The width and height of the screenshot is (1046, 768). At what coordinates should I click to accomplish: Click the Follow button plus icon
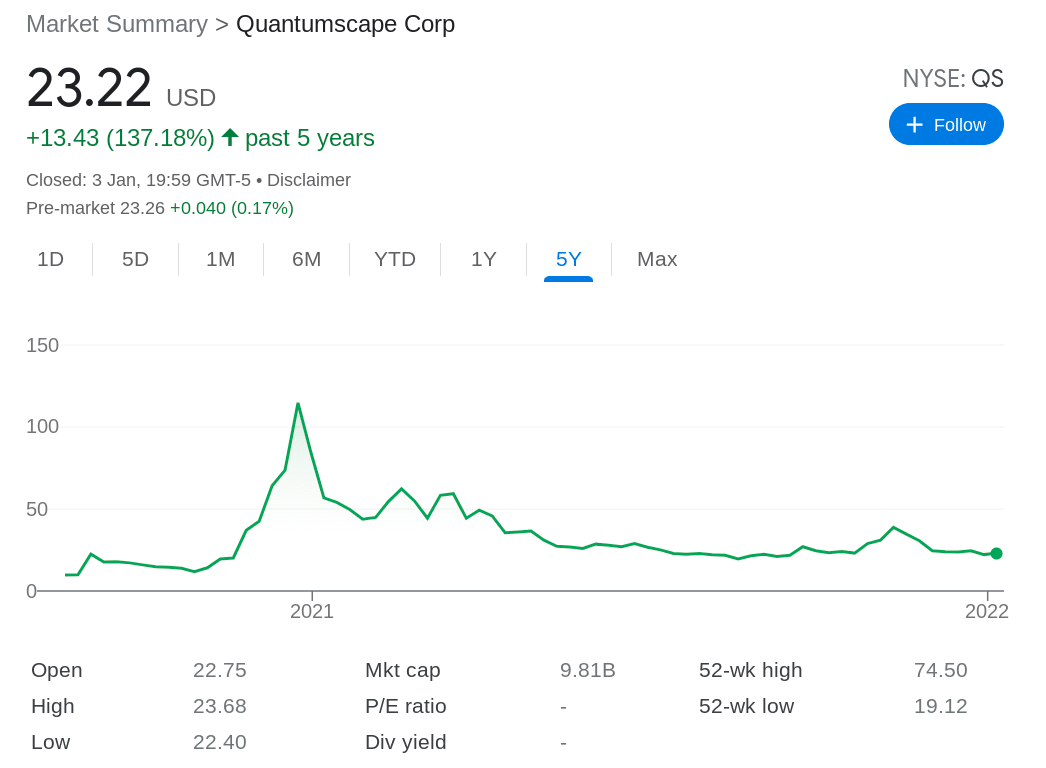click(914, 125)
